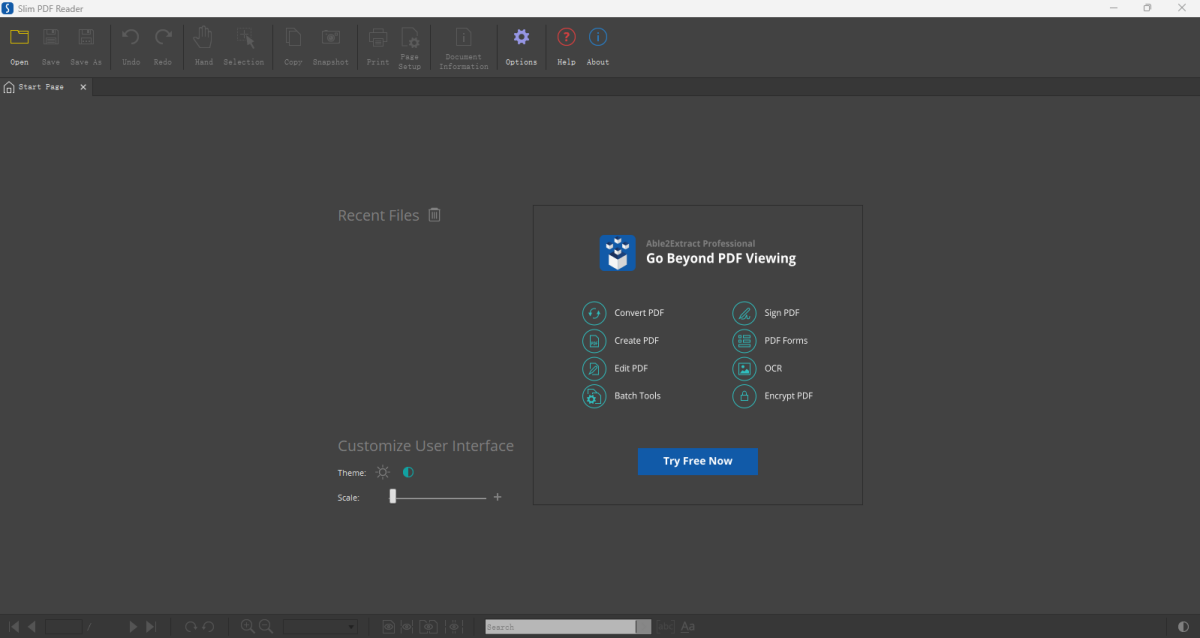This screenshot has width=1200, height=638.
Task: Expand the zoom level dropdown
Action: click(351, 627)
